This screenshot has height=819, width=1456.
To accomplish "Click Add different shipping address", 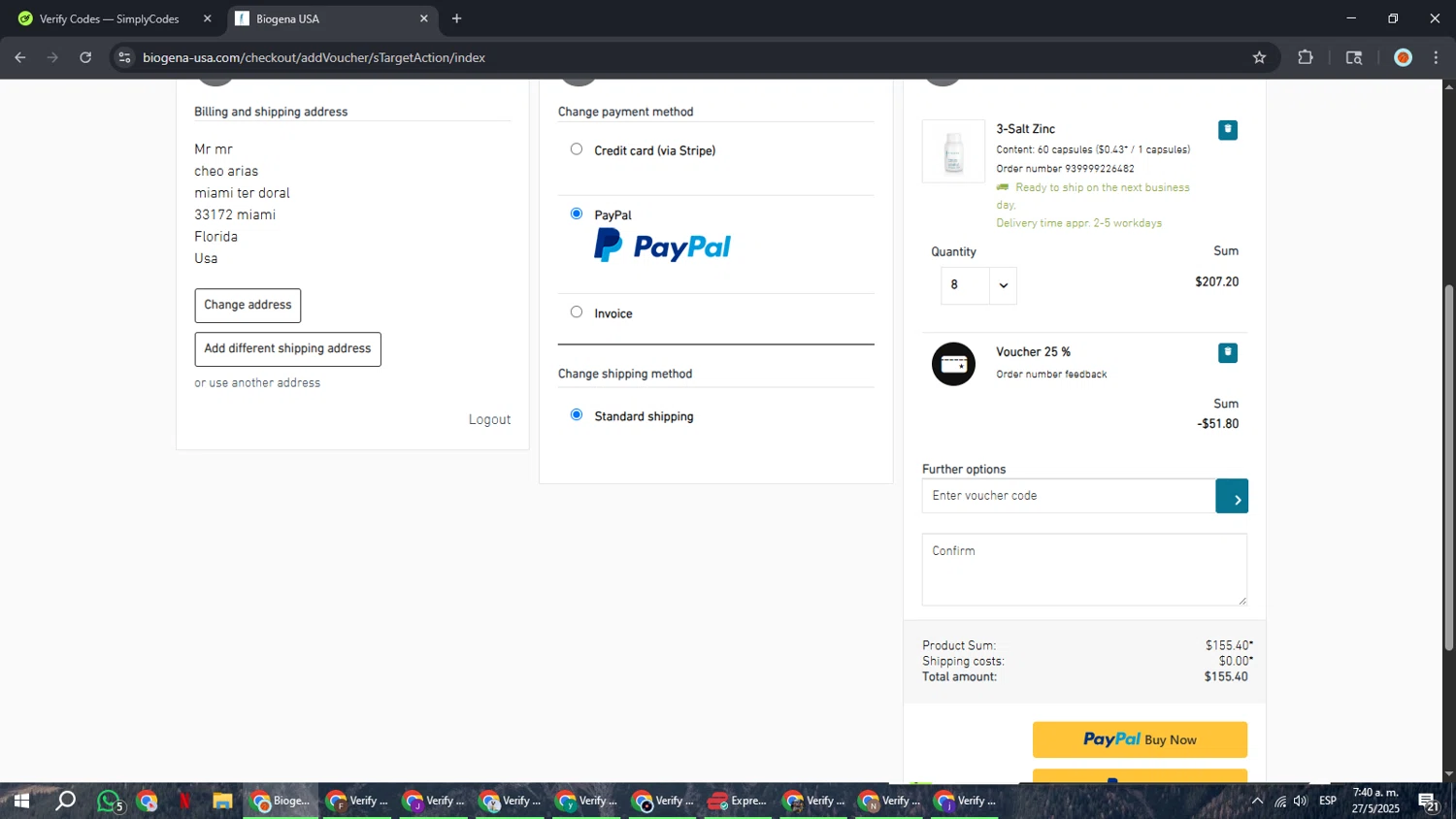I will tap(287, 349).
